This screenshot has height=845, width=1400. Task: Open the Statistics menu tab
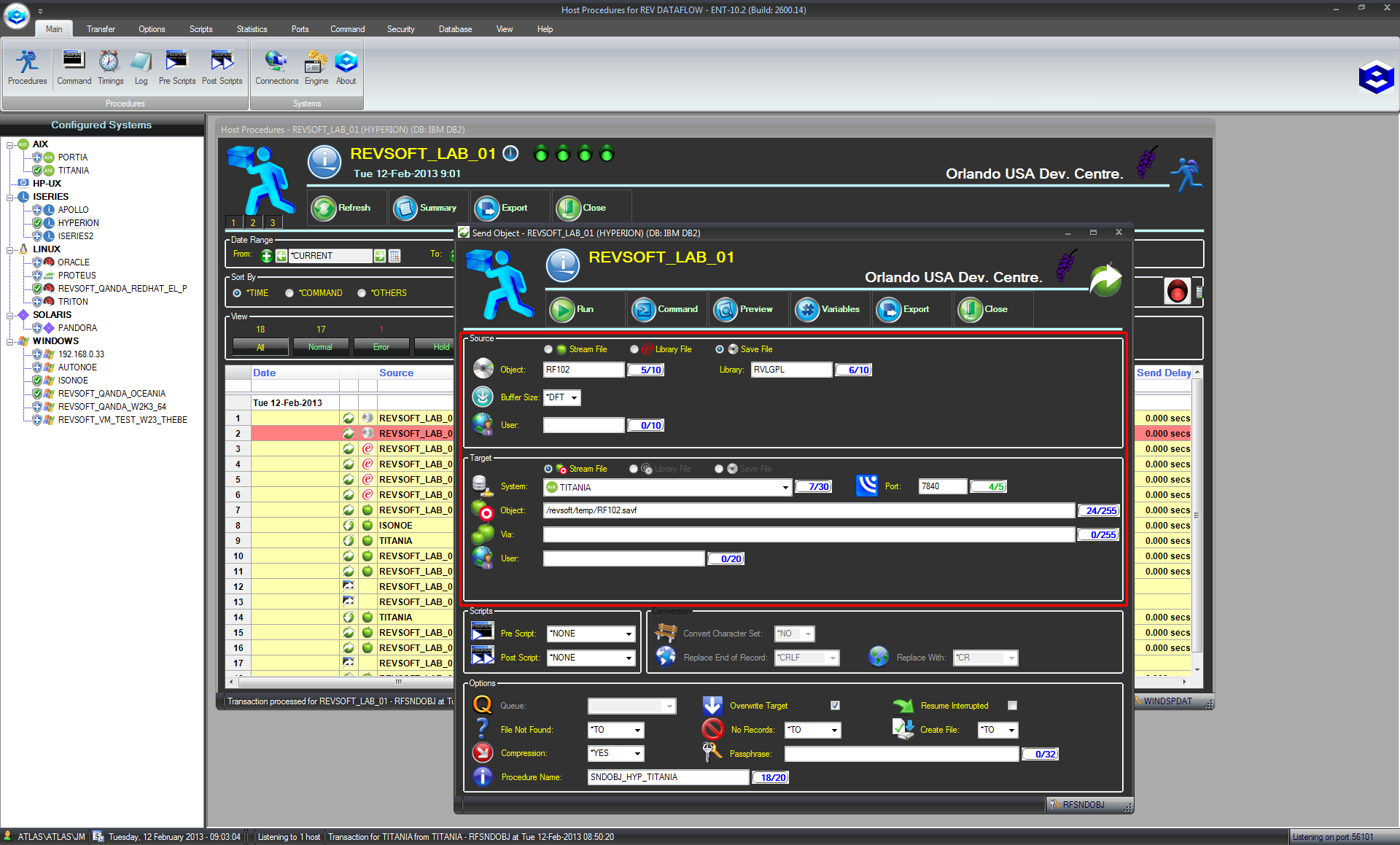252,29
